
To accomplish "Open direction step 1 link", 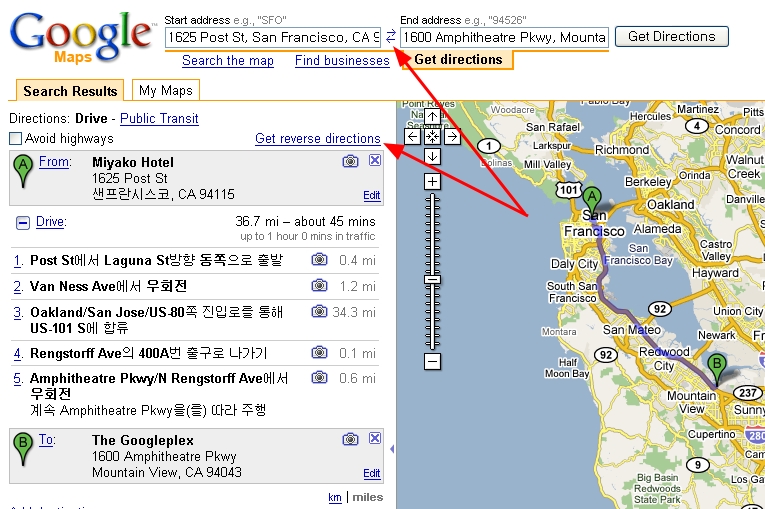I will 18,261.
